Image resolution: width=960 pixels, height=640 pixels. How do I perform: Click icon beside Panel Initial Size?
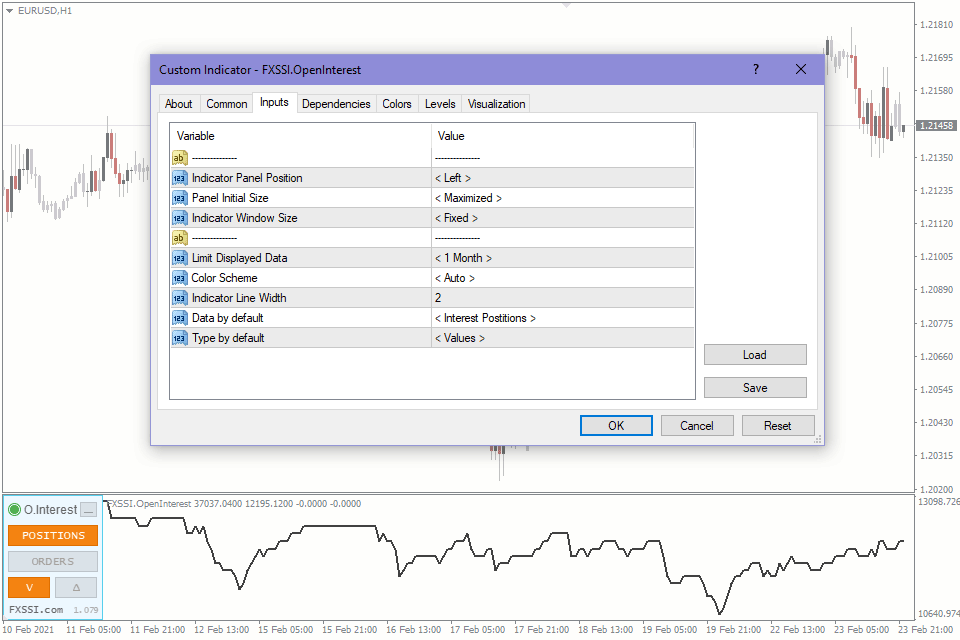point(179,198)
